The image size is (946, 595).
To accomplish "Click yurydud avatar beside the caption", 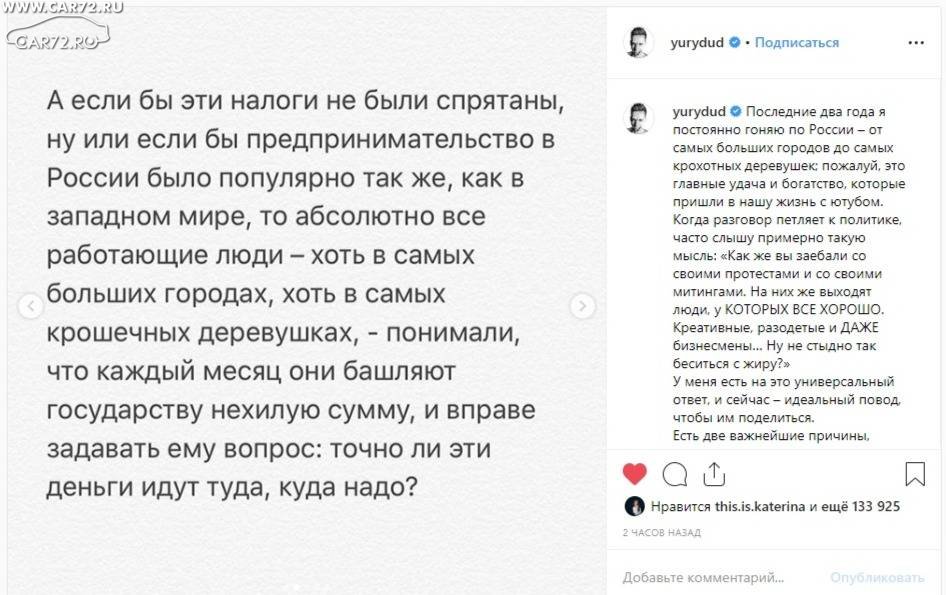I will 638,118.
